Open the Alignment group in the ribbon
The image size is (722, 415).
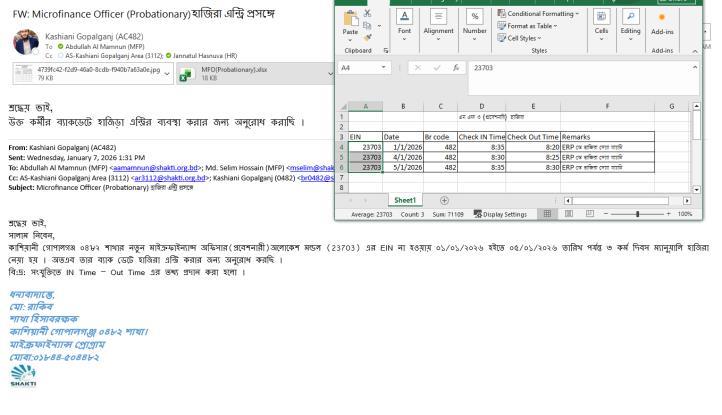(x=438, y=22)
